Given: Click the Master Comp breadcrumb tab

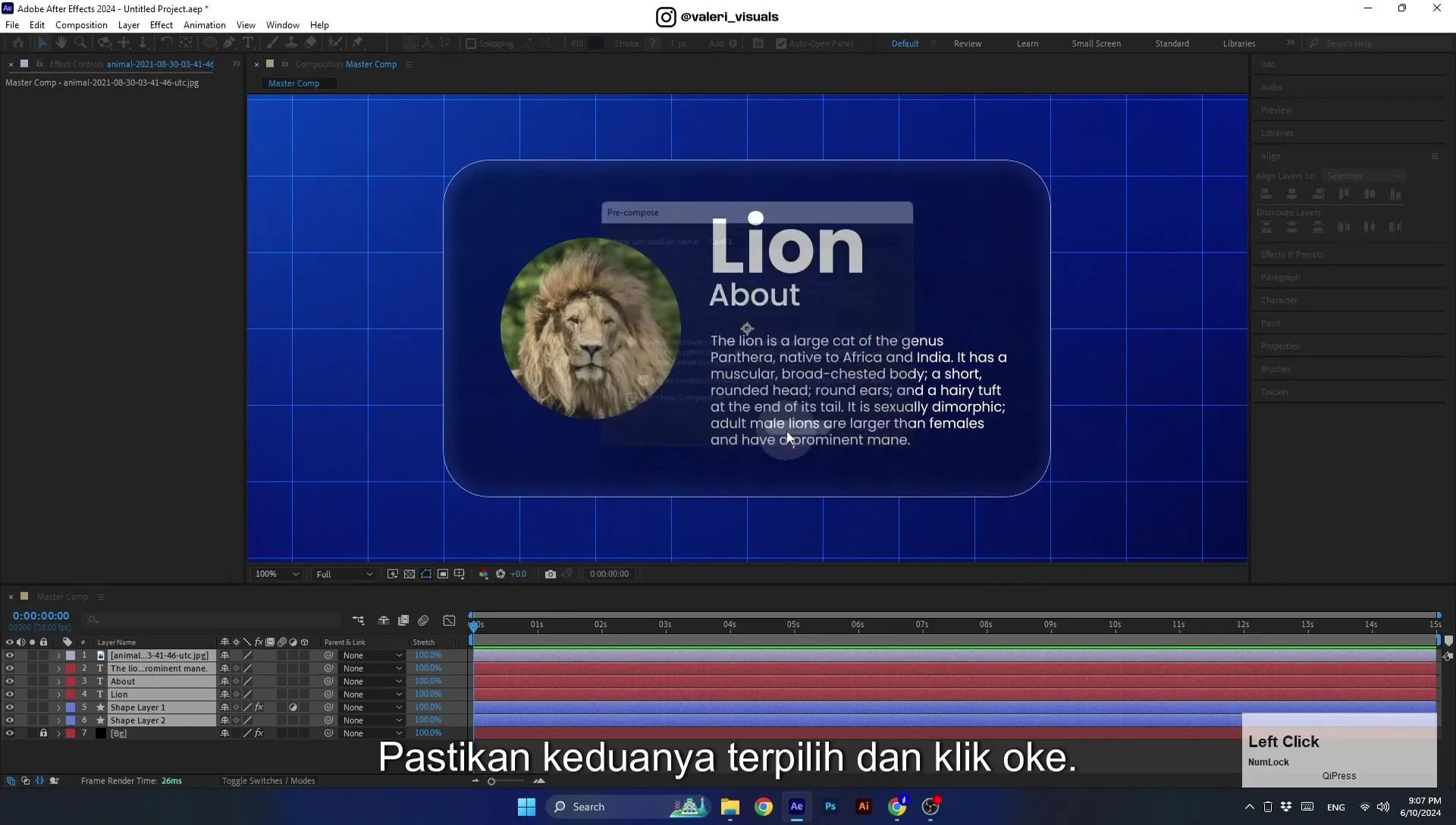Looking at the screenshot, I should (294, 83).
